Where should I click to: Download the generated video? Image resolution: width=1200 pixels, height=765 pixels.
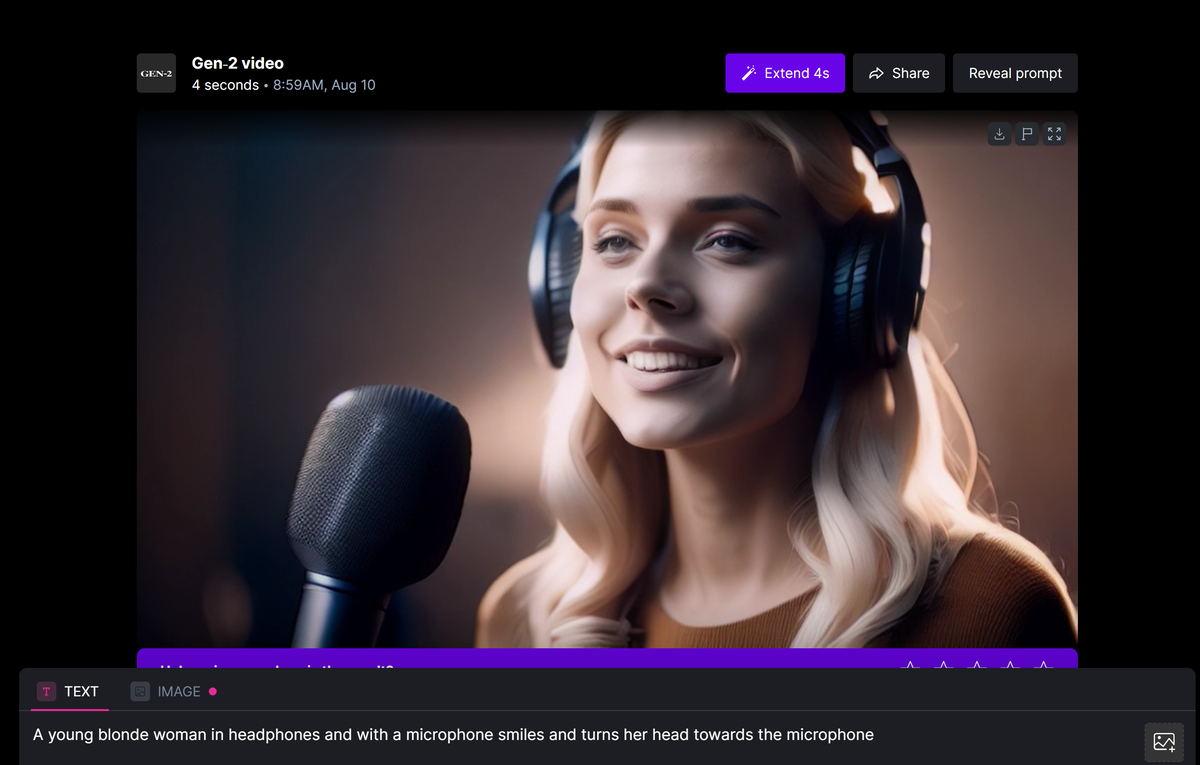[999, 134]
